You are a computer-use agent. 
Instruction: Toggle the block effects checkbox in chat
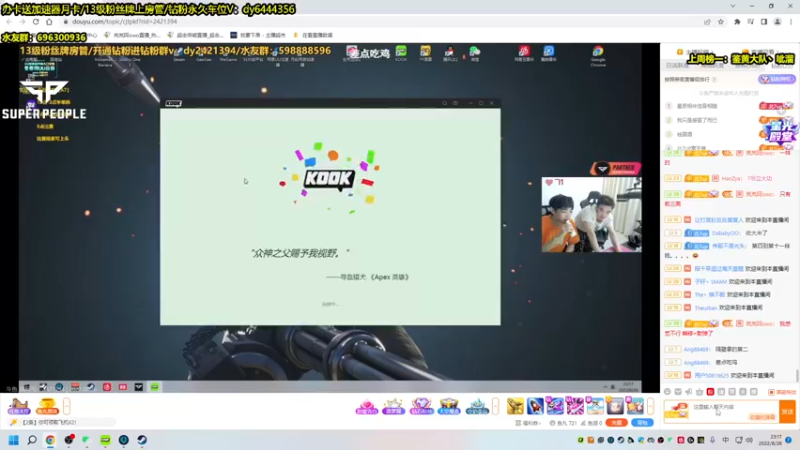click(771, 392)
